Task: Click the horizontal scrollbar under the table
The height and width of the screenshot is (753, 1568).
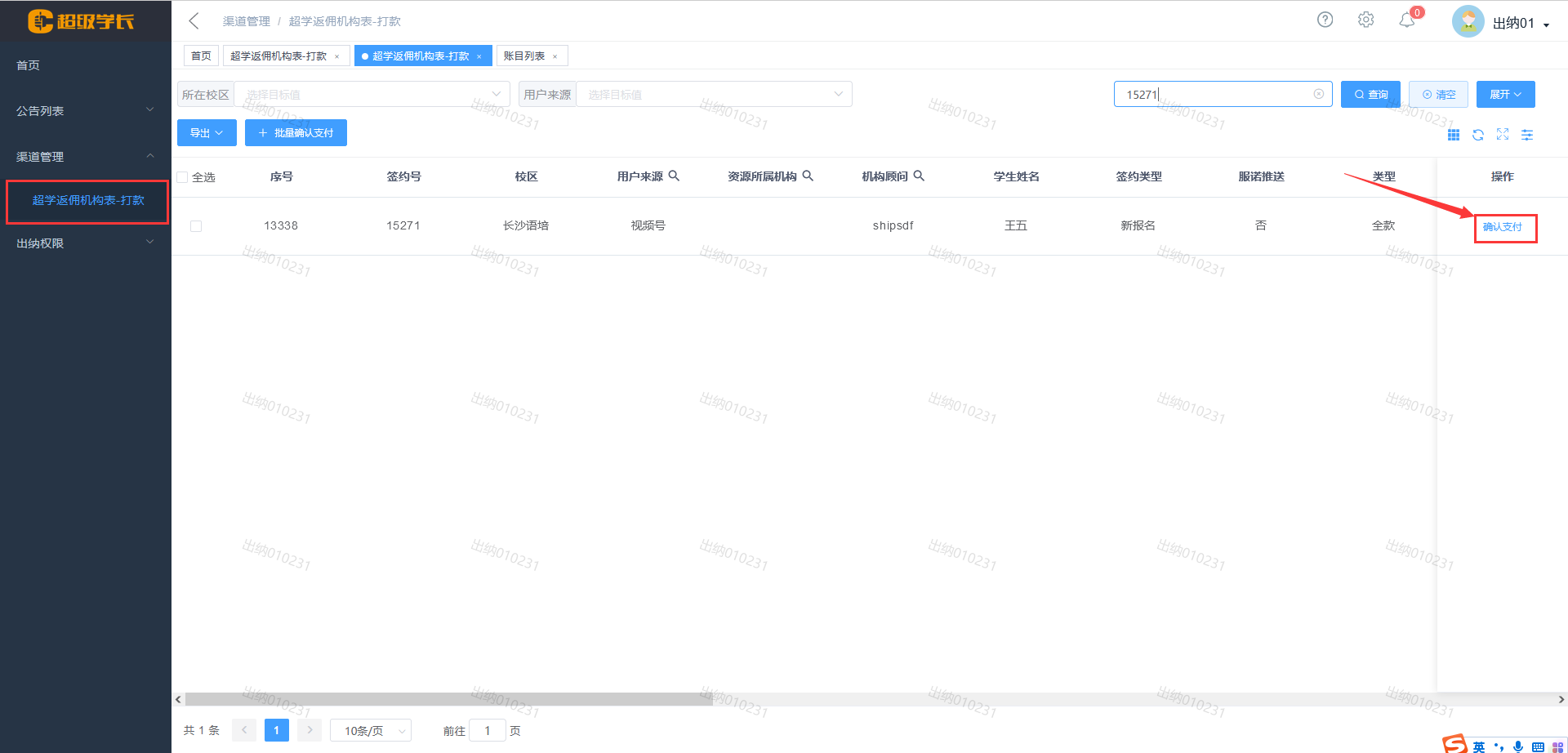Action: pyautogui.click(x=449, y=699)
